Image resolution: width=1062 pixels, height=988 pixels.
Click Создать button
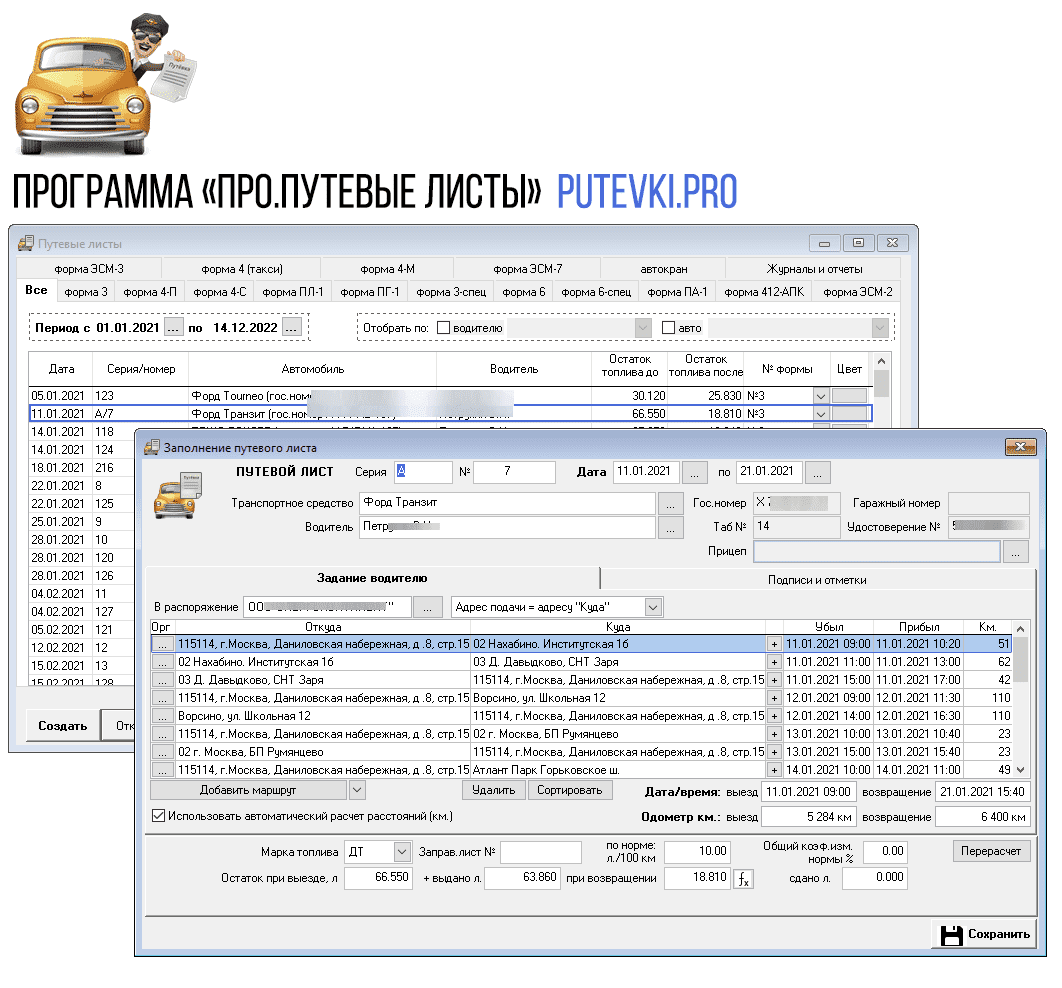tap(63, 726)
